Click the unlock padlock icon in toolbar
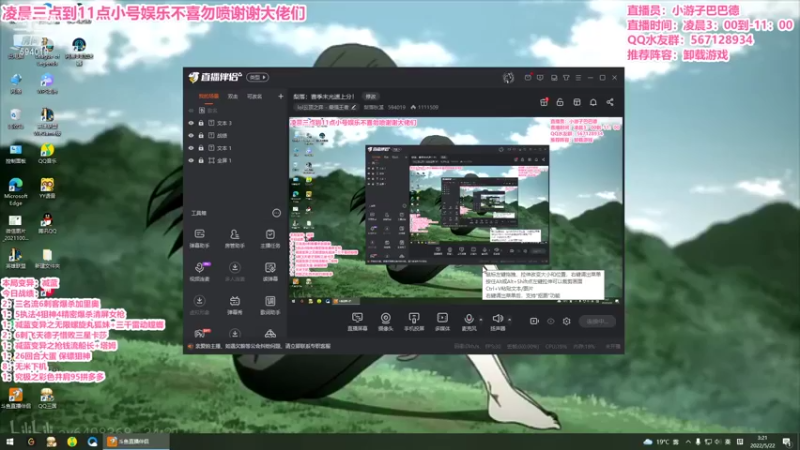The image size is (800, 450). click(x=560, y=102)
